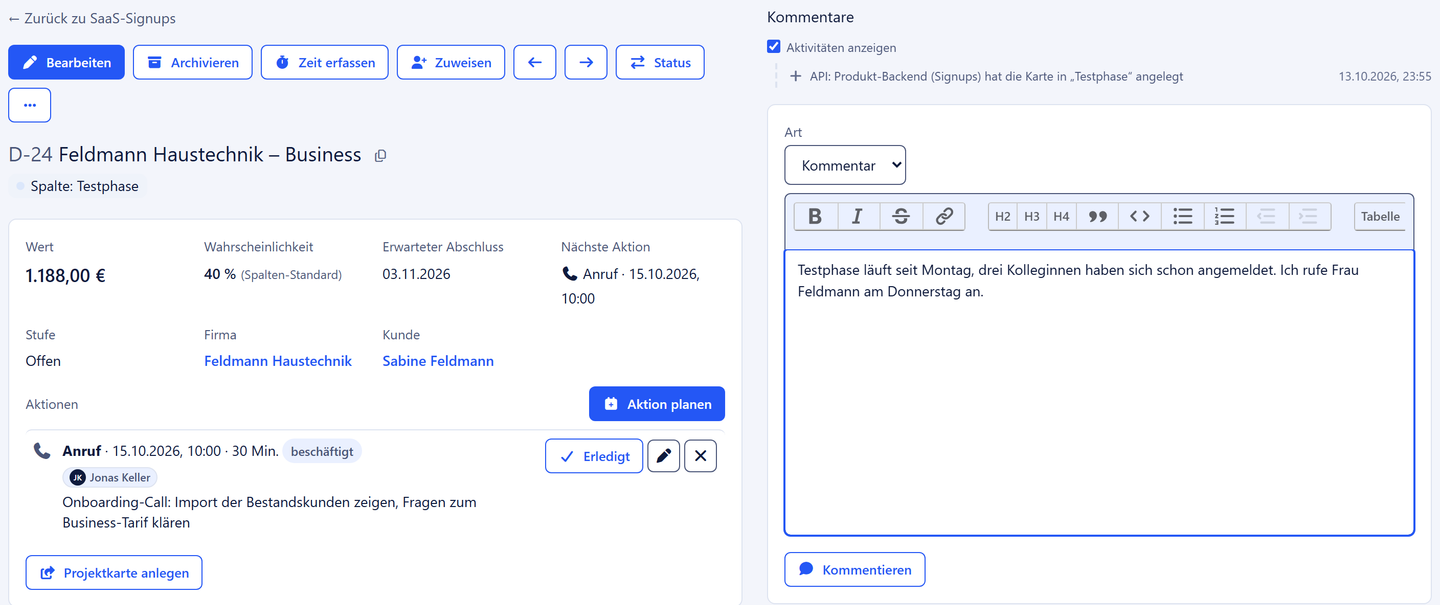Viewport: 1440px width, 605px height.
Task: Open Zeit erfassen time tracking
Action: tap(325, 62)
